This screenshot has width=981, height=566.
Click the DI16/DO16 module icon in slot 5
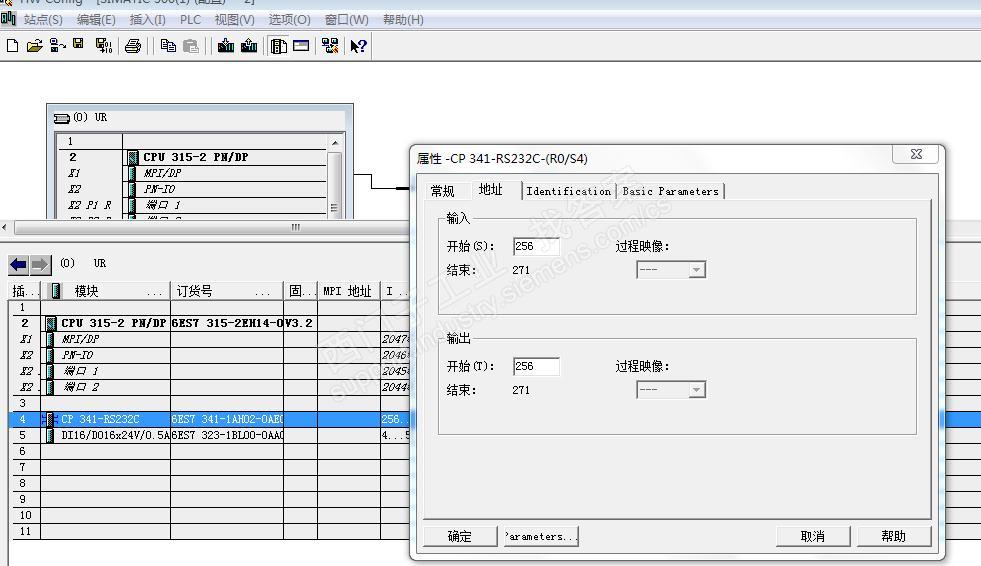(50, 435)
